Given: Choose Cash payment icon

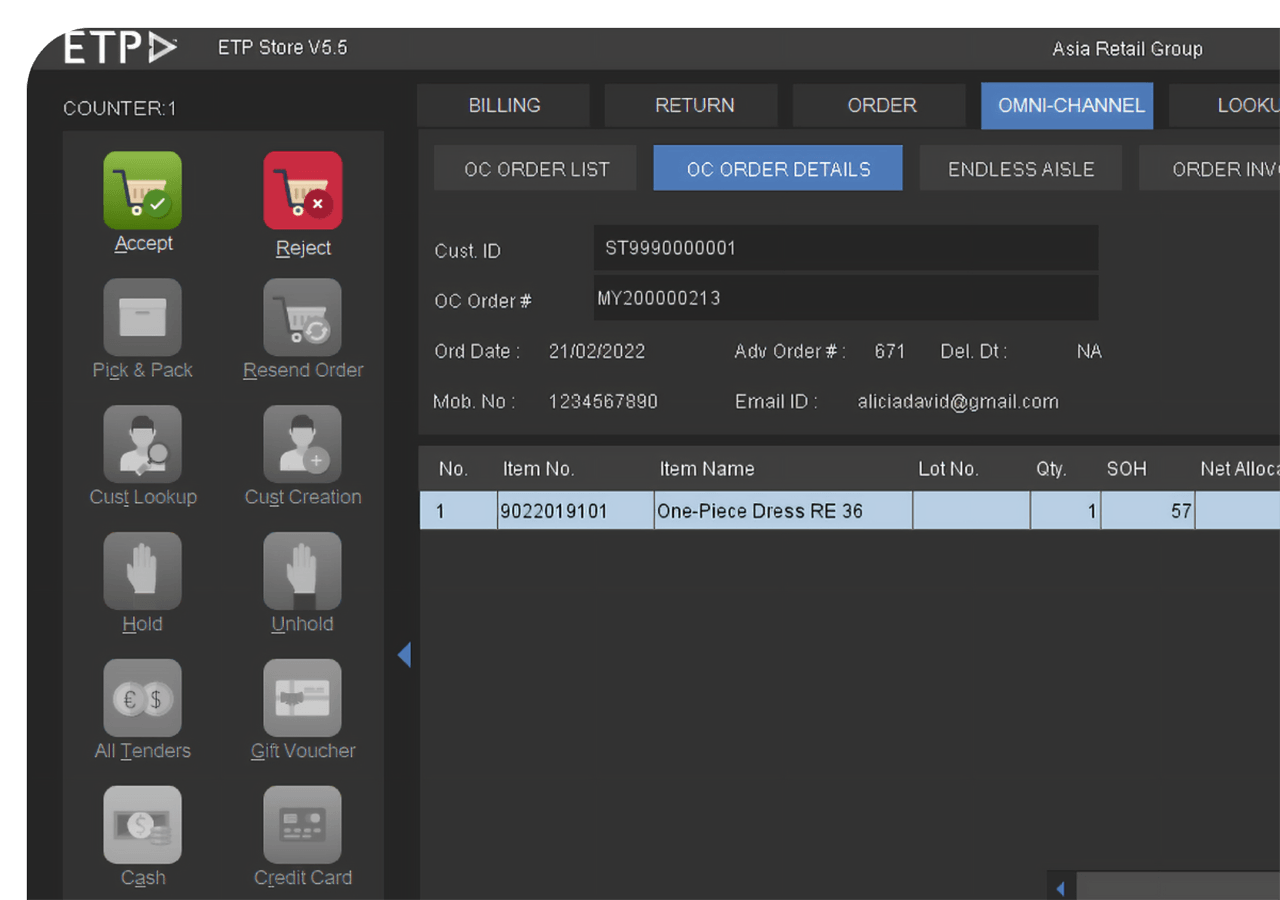Looking at the screenshot, I should click(142, 825).
